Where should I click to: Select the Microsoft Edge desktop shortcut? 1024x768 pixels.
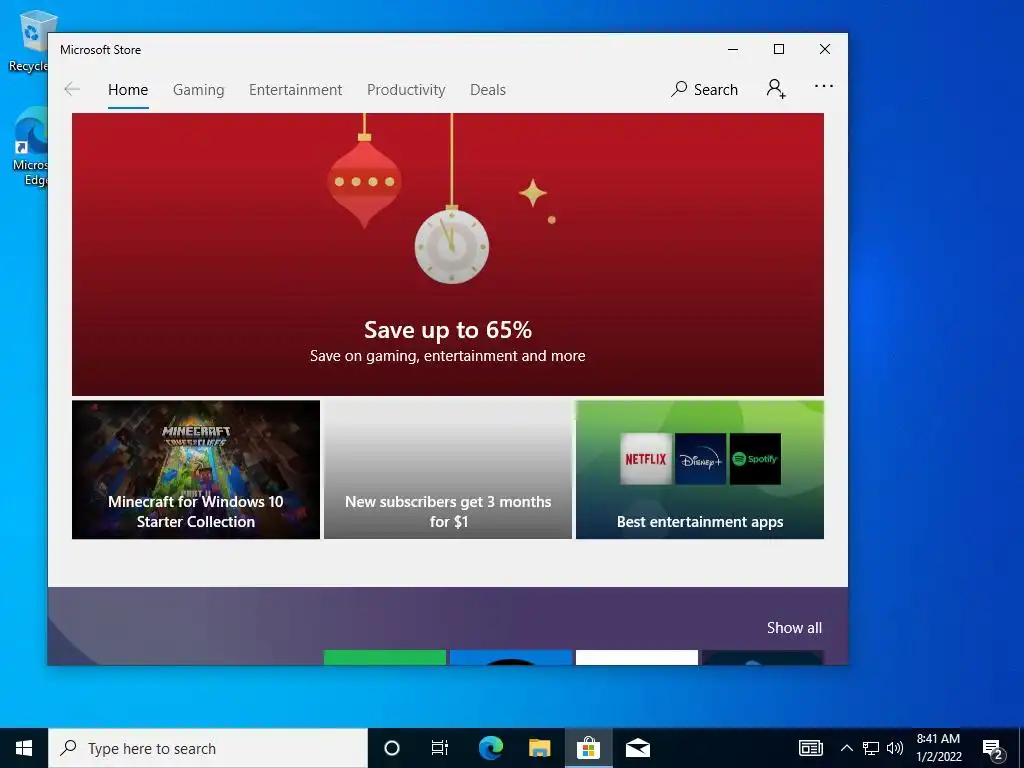(x=30, y=148)
